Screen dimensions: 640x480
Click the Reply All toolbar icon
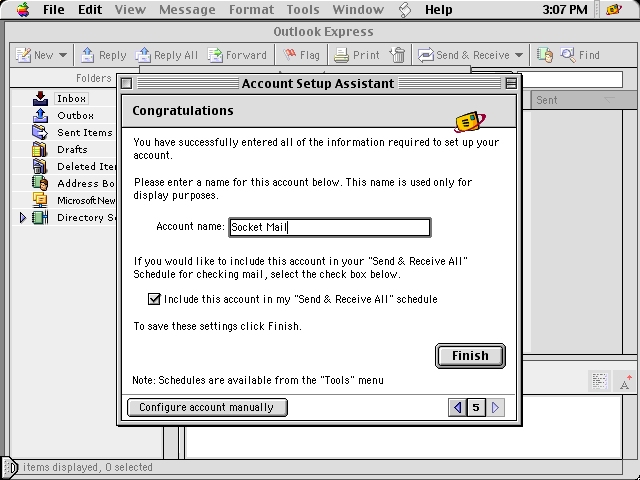(x=143, y=55)
